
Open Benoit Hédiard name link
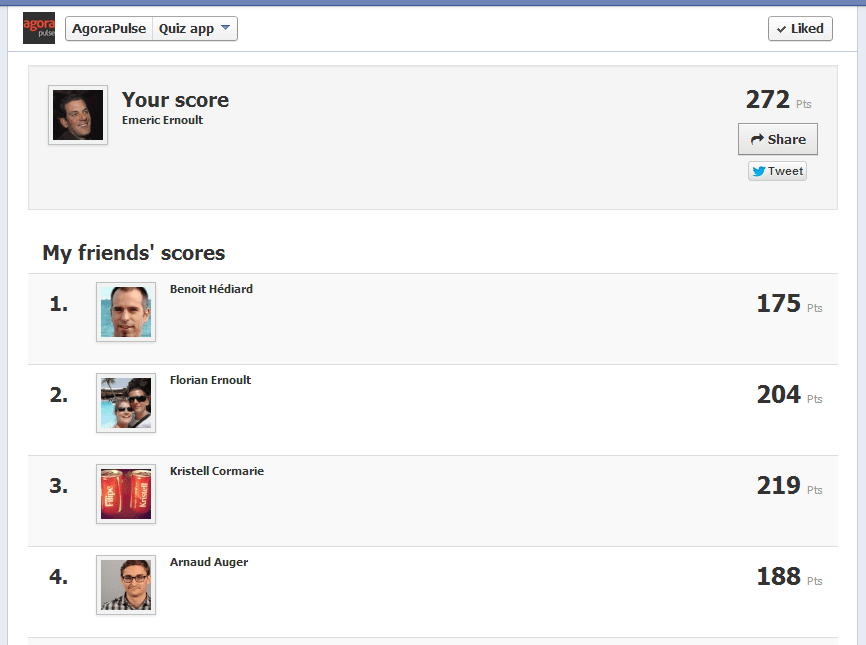point(211,289)
